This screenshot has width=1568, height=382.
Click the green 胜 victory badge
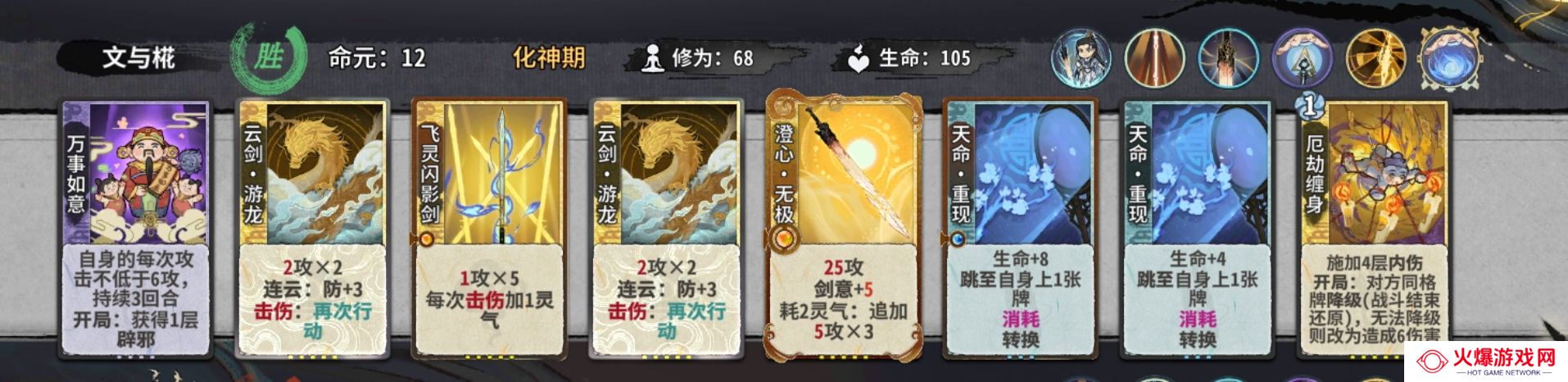click(269, 57)
